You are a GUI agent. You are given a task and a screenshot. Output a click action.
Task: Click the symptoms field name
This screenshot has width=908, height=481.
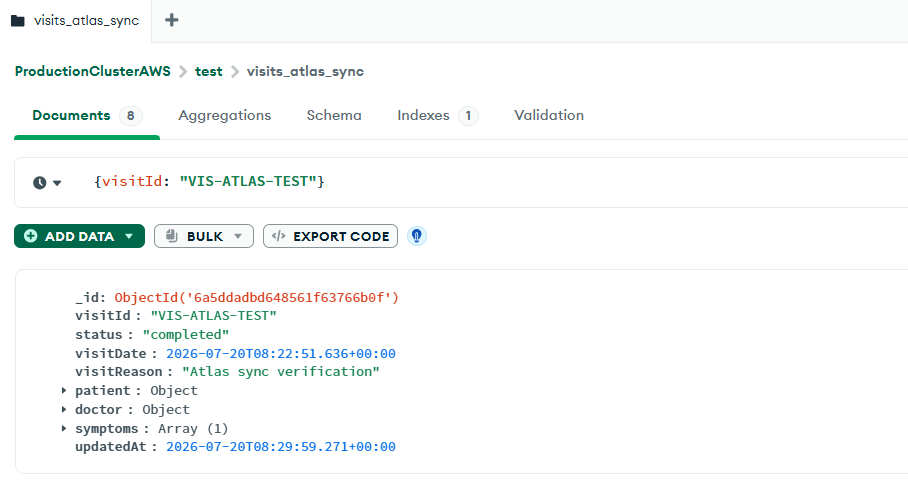tap(107, 429)
